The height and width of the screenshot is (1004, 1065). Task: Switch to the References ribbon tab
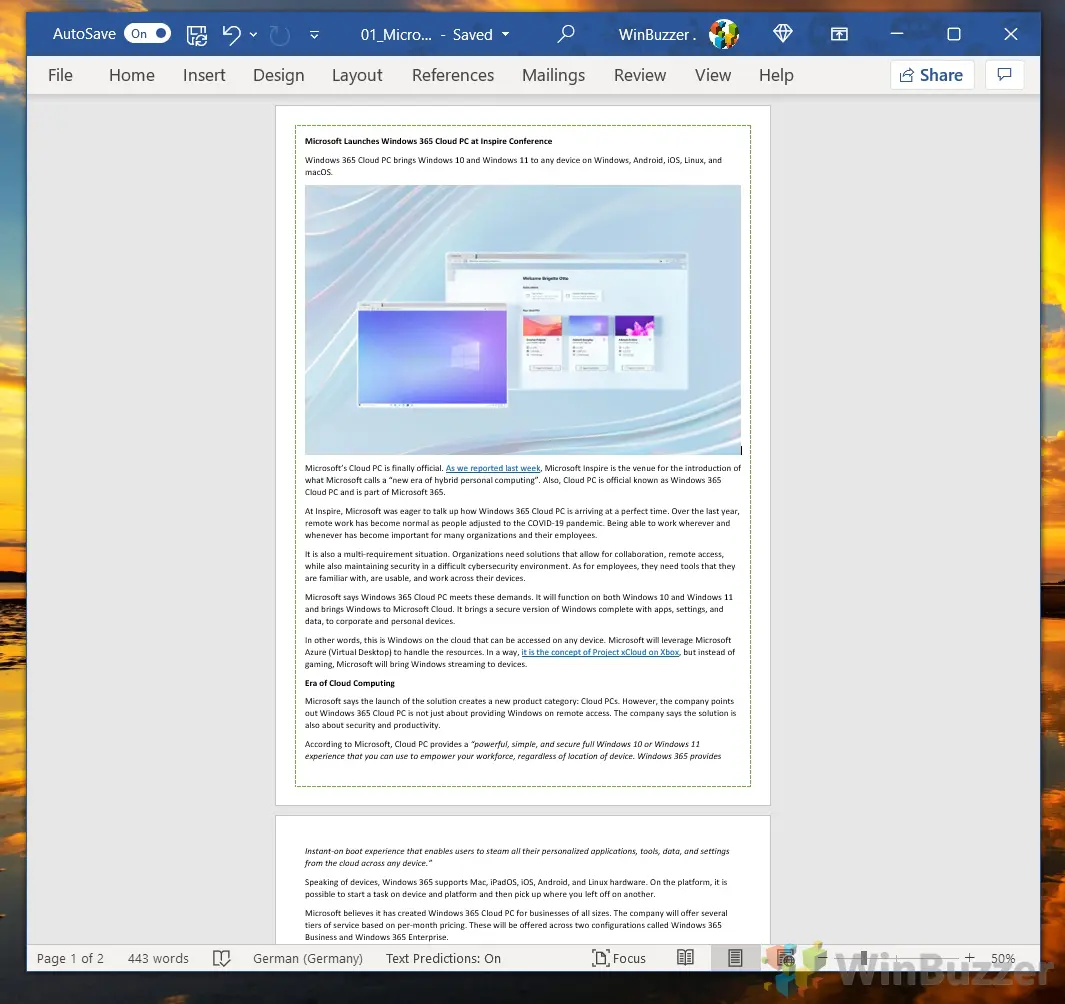(452, 75)
